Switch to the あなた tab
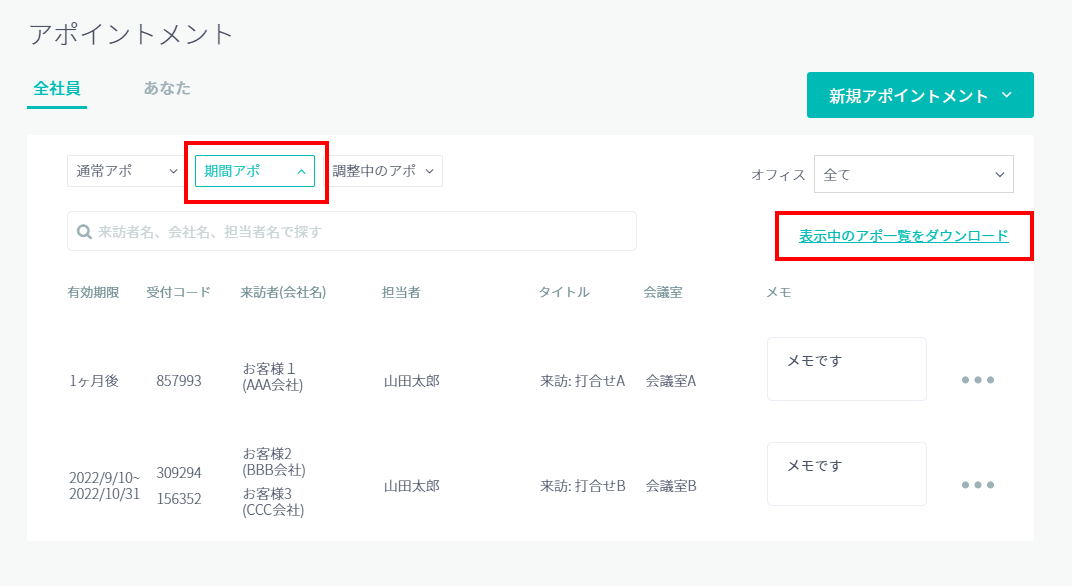This screenshot has width=1072, height=586. coord(167,89)
